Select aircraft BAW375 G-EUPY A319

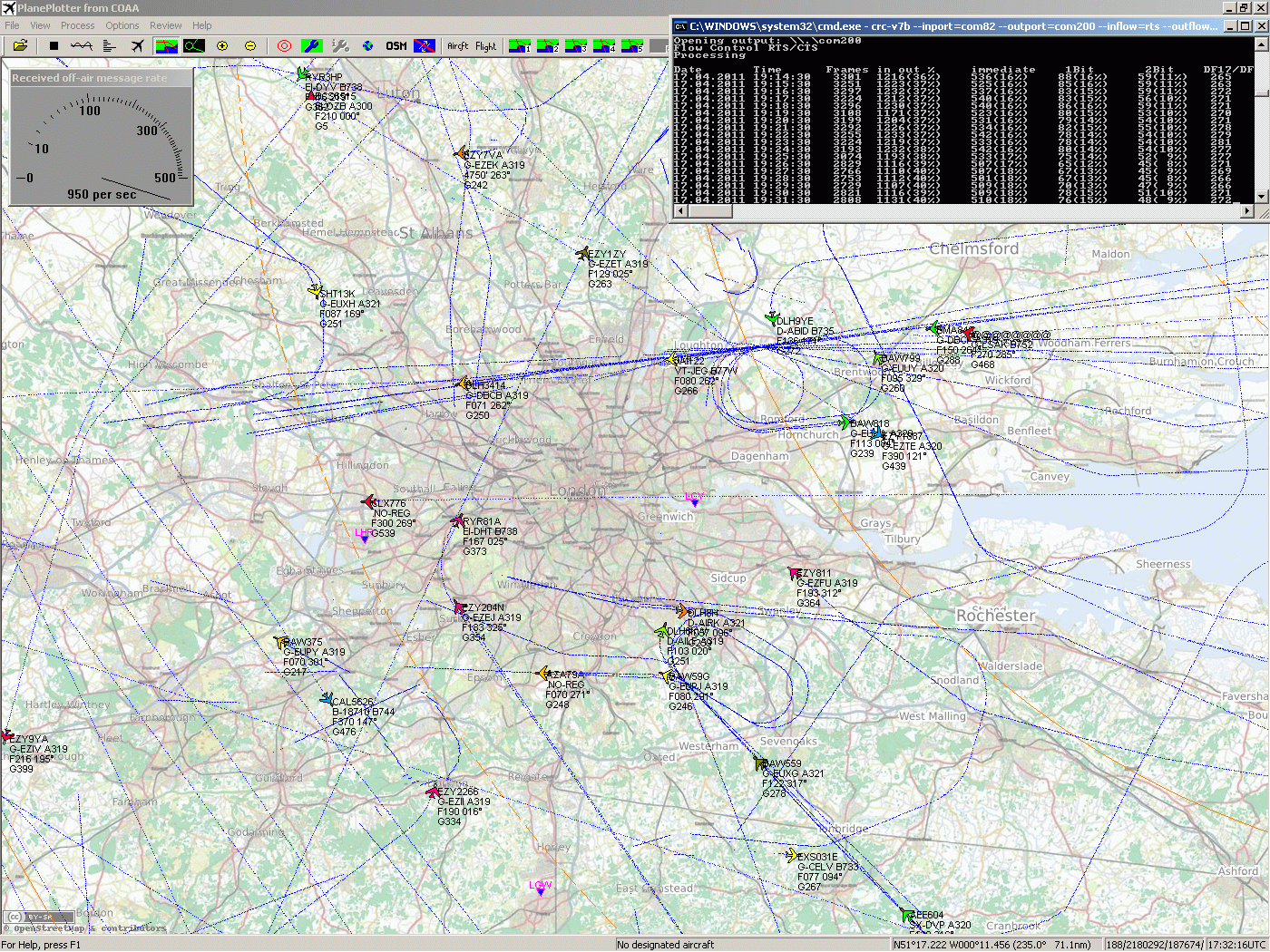point(280,641)
